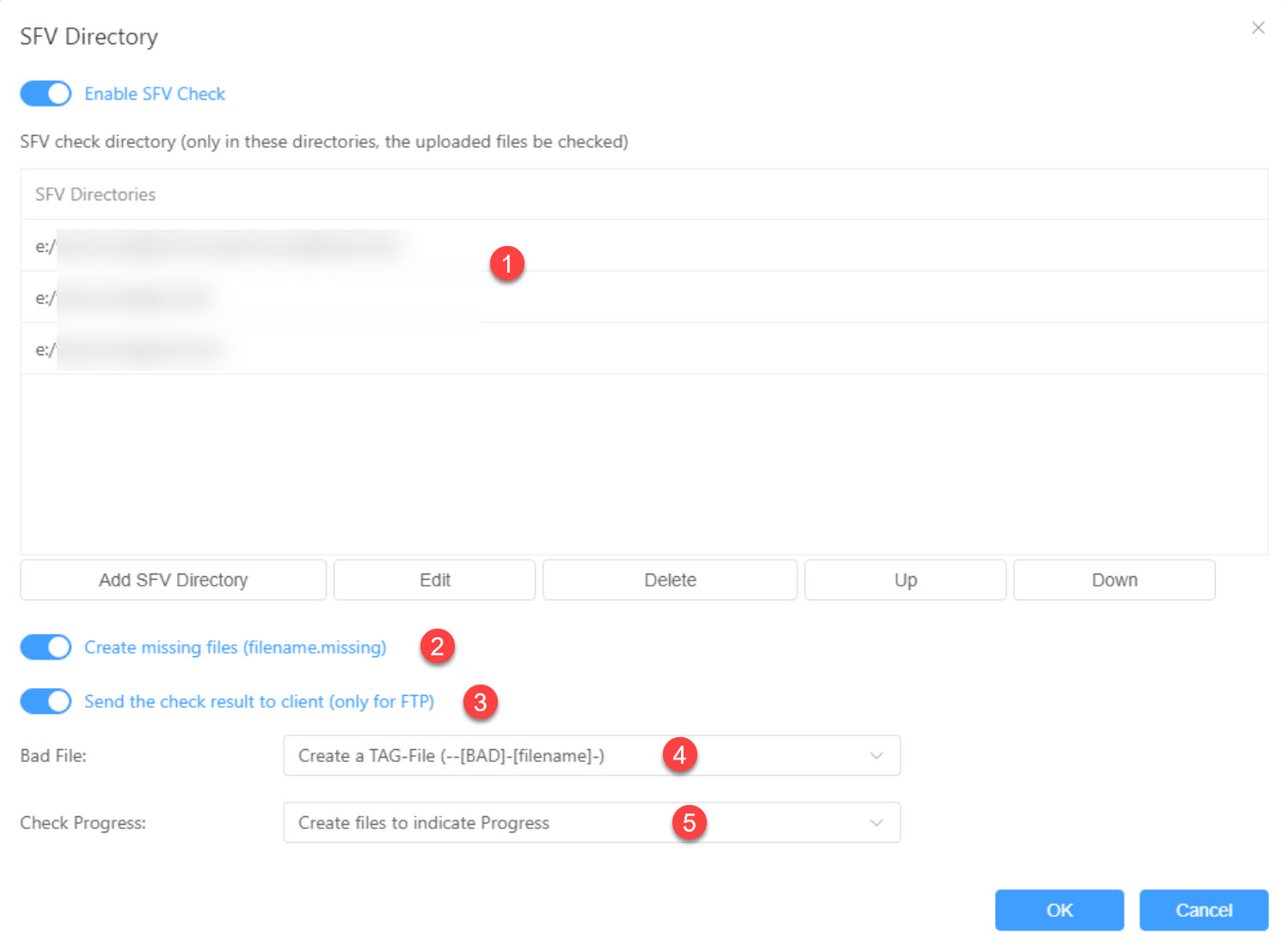The image size is (1288, 946).
Task: Click the Send the check result label
Action: pyautogui.click(x=259, y=701)
